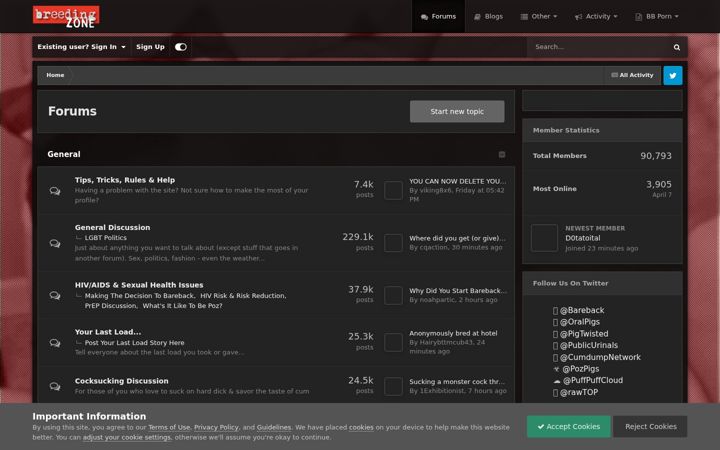The width and height of the screenshot is (720, 450).
Task: Click the Tips, Tricks forum speech-bubble icon
Action: [x=55, y=191]
